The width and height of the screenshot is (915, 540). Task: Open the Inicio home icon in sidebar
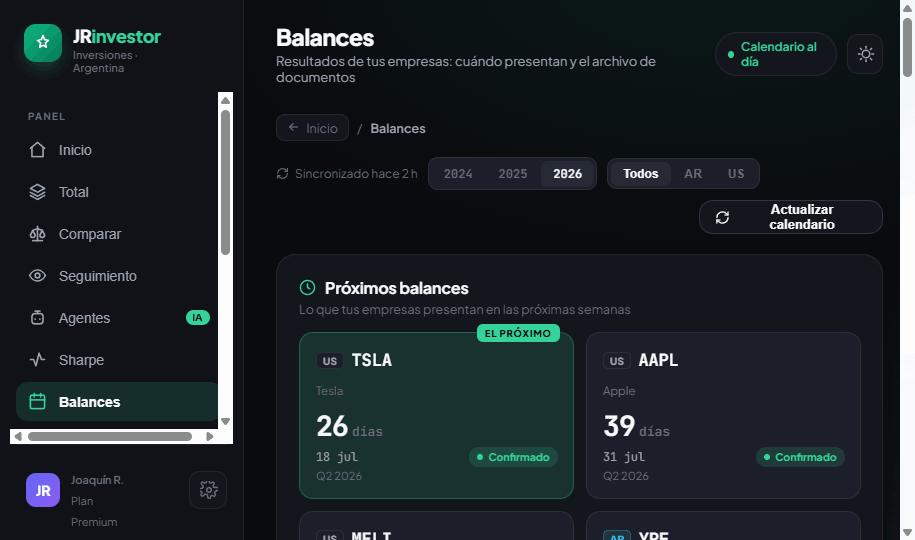tap(37, 150)
